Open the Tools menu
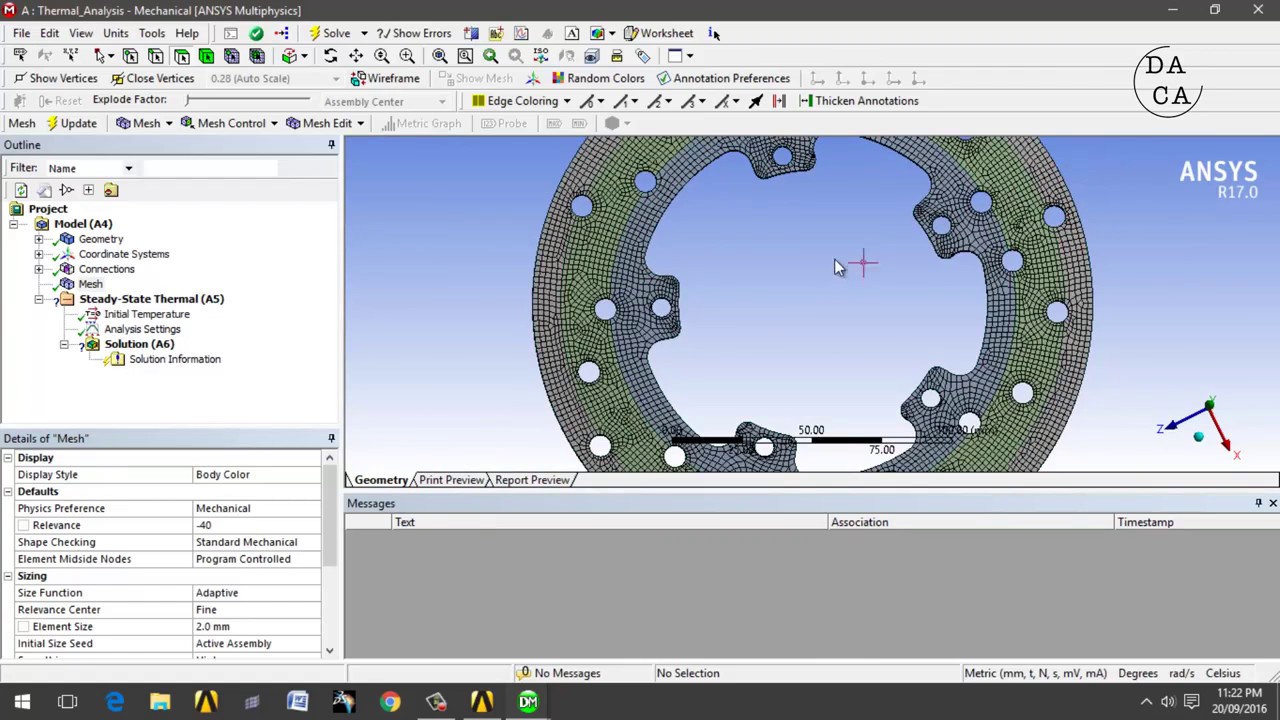Viewport: 1280px width, 720px height. (152, 33)
